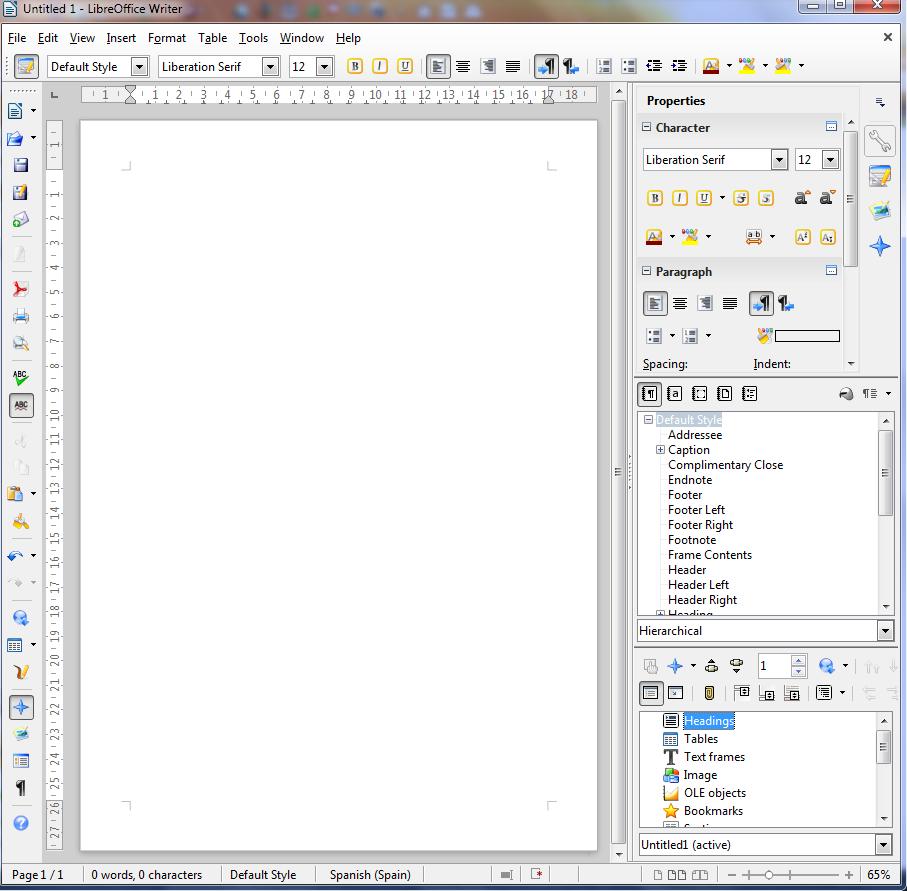Show List Styles tab in styles panel
The width and height of the screenshot is (907, 891).
749,394
